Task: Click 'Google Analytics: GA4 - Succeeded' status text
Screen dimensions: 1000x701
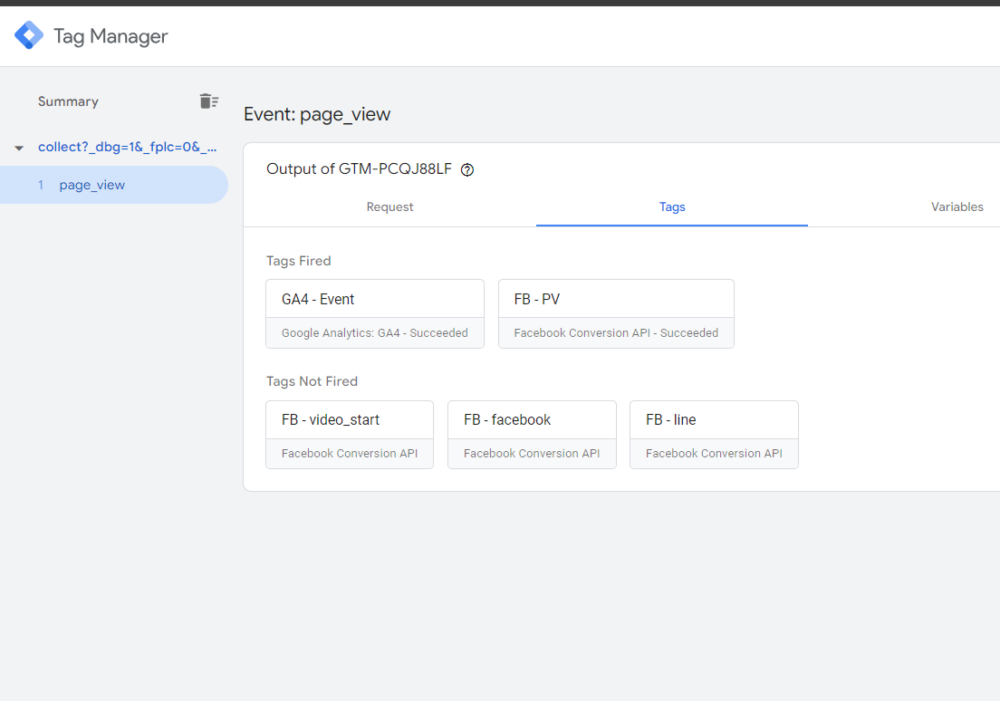Action: point(375,333)
